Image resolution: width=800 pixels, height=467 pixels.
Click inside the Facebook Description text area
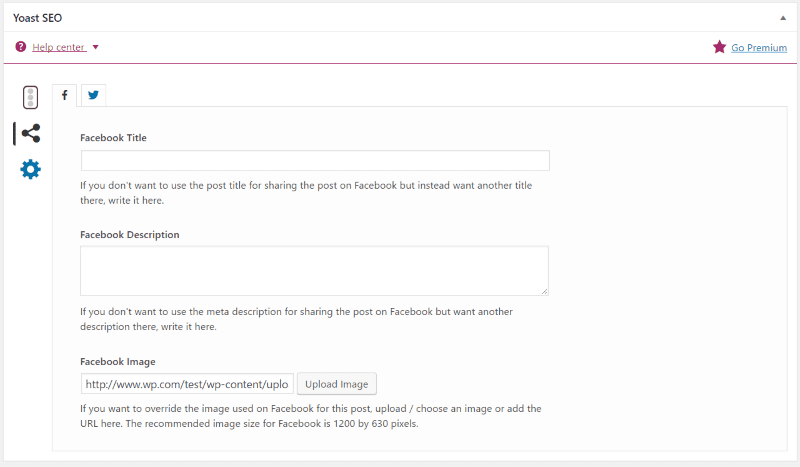point(314,270)
